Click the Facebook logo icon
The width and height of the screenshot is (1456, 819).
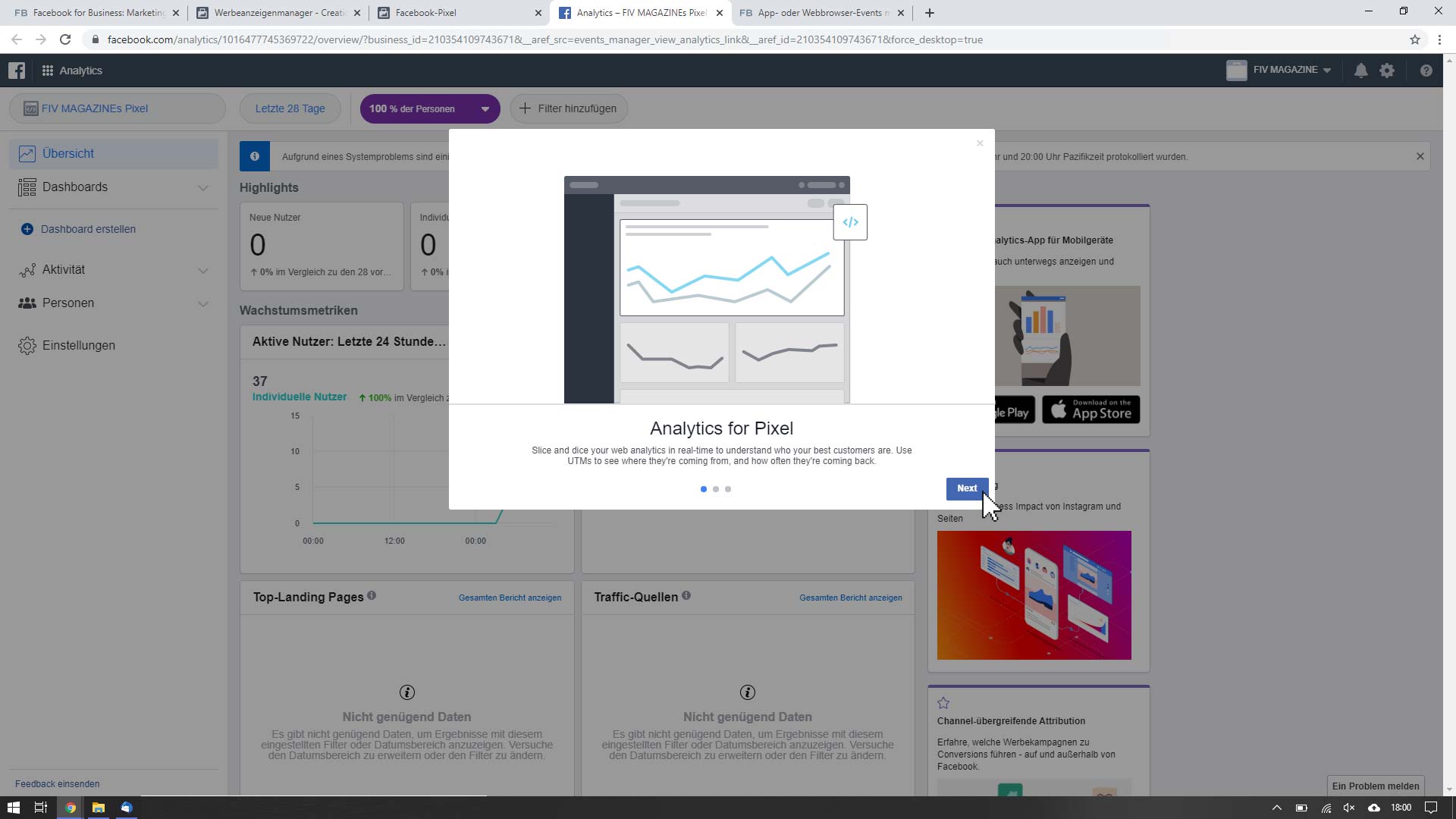17,71
